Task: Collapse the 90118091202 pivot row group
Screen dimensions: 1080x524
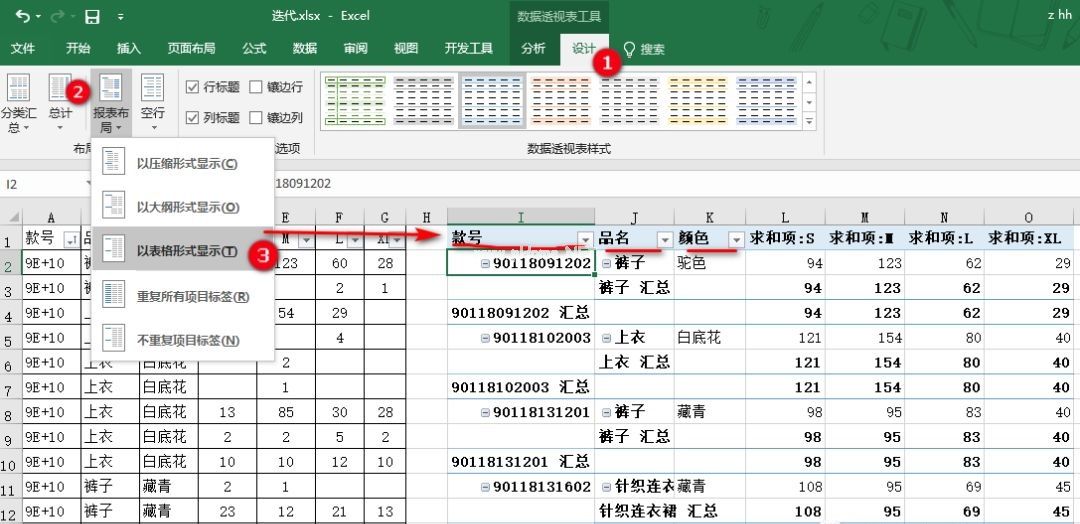Action: [485, 263]
